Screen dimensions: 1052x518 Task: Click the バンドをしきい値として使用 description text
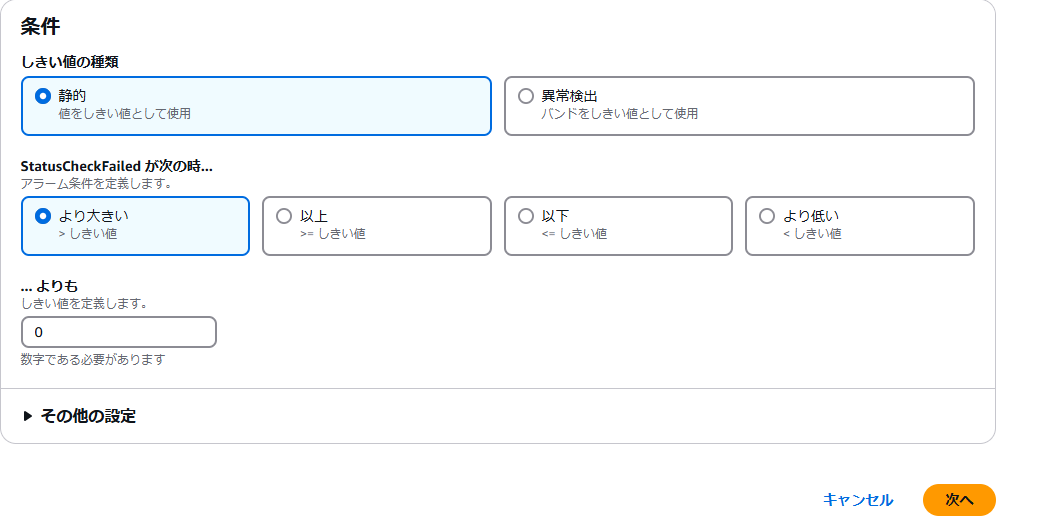pos(619,114)
